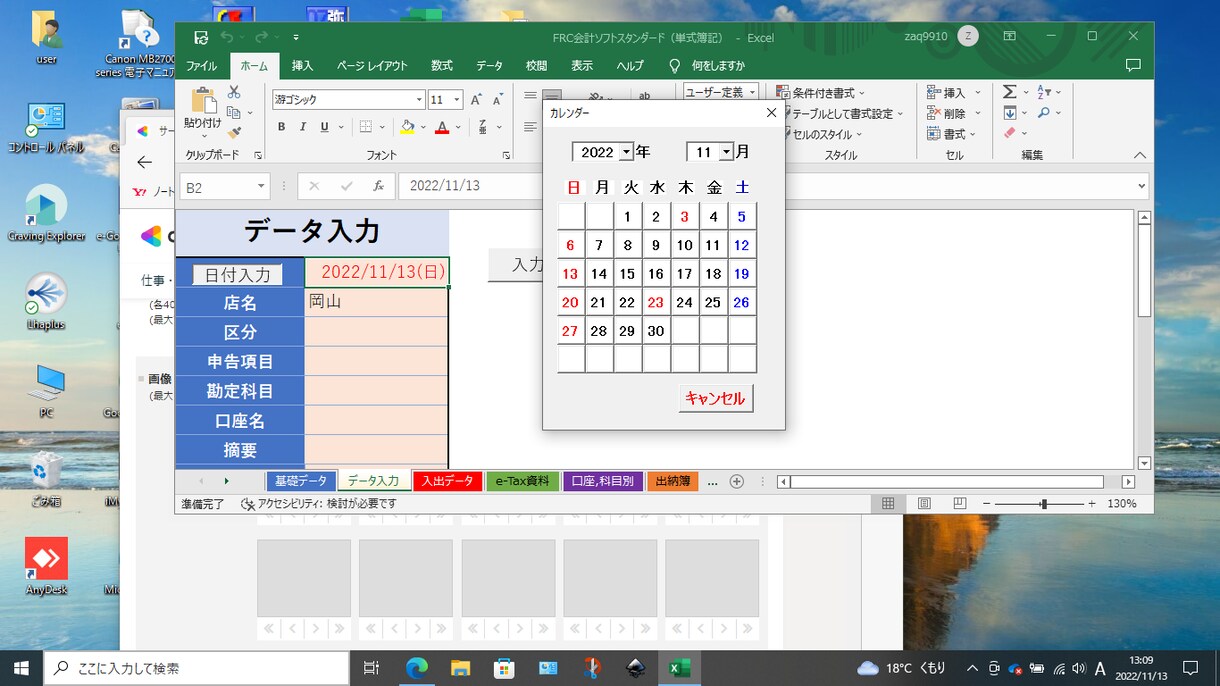Save the workbook from quick access toolbar
The image size is (1220, 686).
point(201,37)
